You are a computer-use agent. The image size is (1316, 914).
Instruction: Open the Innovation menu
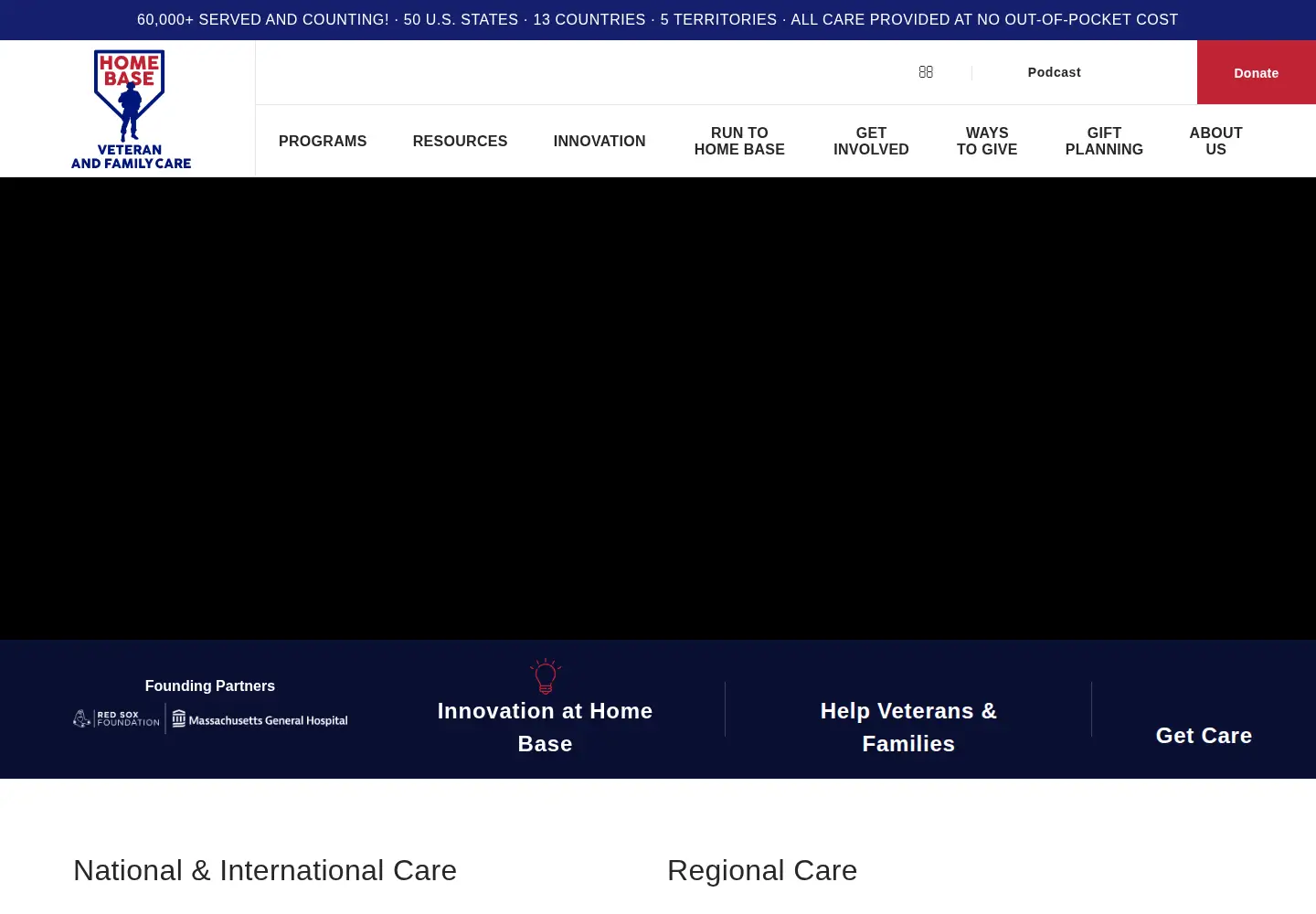pyautogui.click(x=600, y=141)
